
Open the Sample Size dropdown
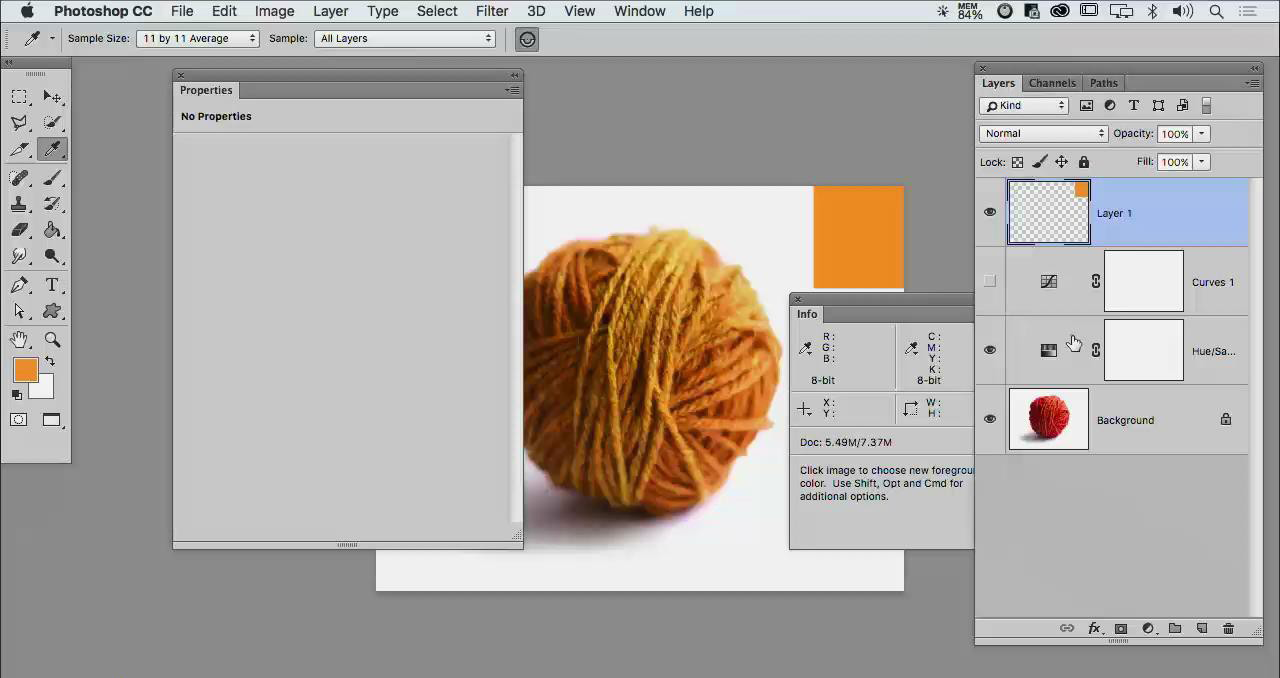point(198,38)
